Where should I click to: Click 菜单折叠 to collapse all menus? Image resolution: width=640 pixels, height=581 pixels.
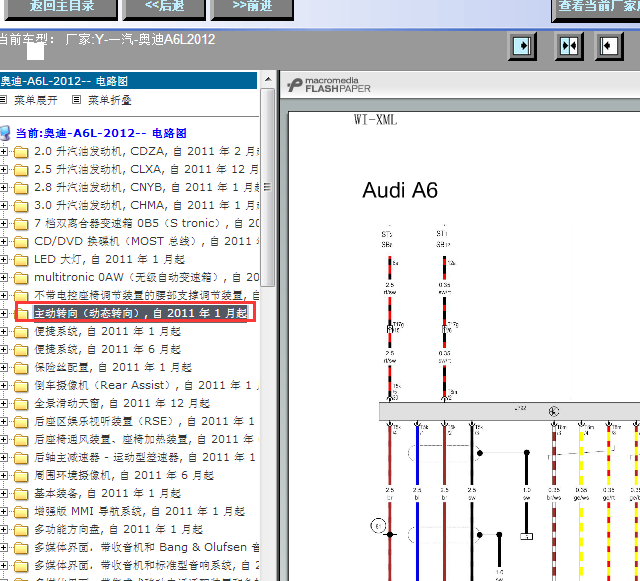click(110, 100)
